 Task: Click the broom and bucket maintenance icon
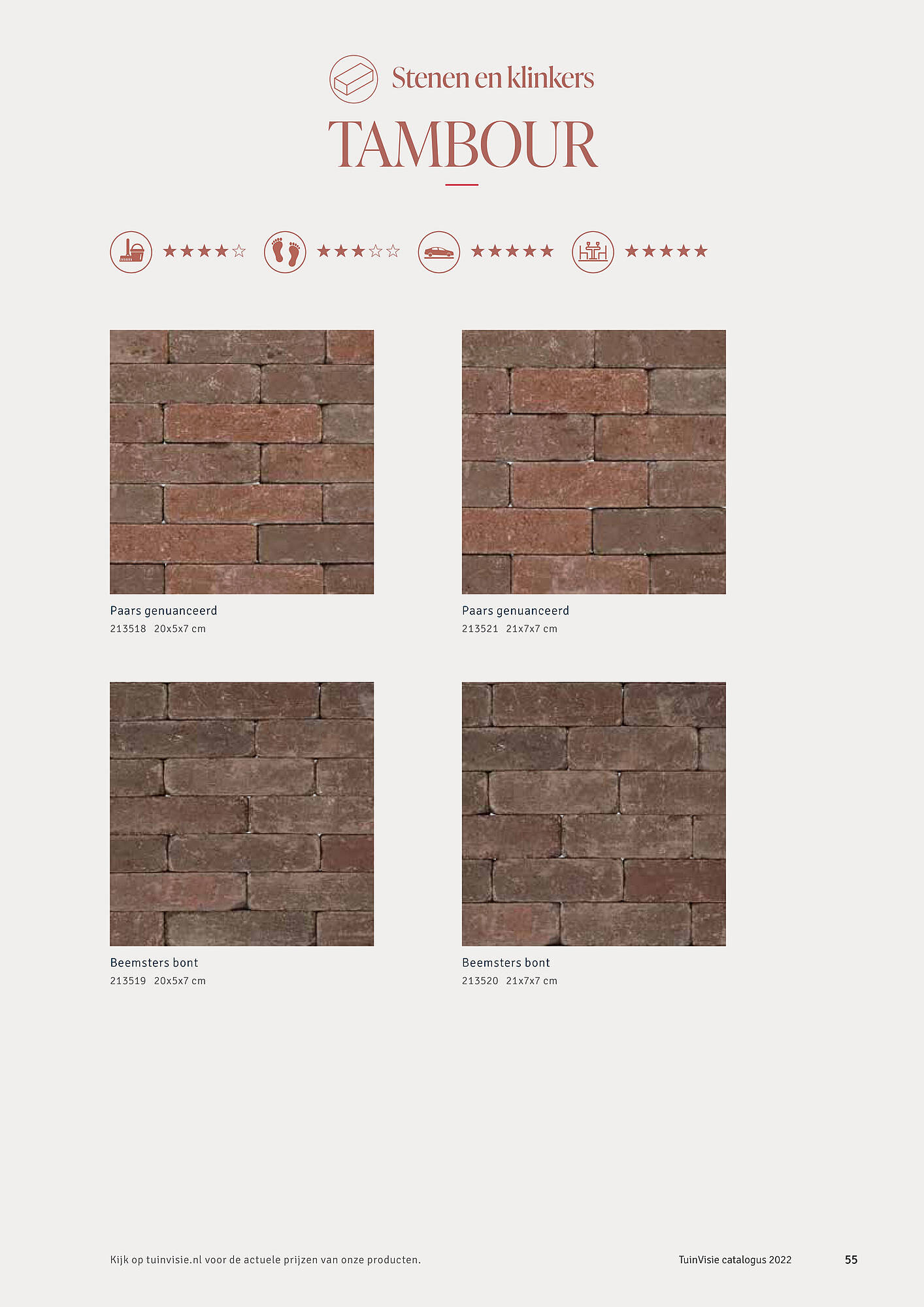(131, 252)
